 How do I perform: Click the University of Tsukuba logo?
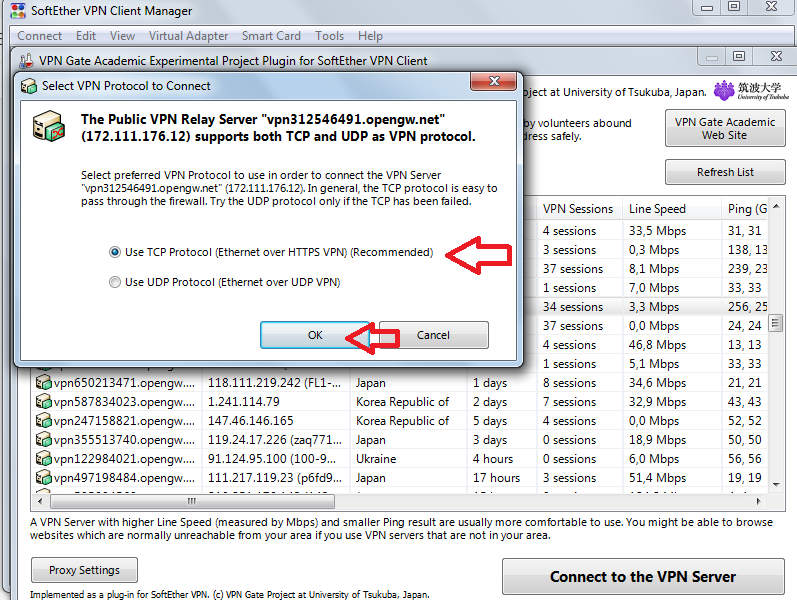pyautogui.click(x=751, y=91)
